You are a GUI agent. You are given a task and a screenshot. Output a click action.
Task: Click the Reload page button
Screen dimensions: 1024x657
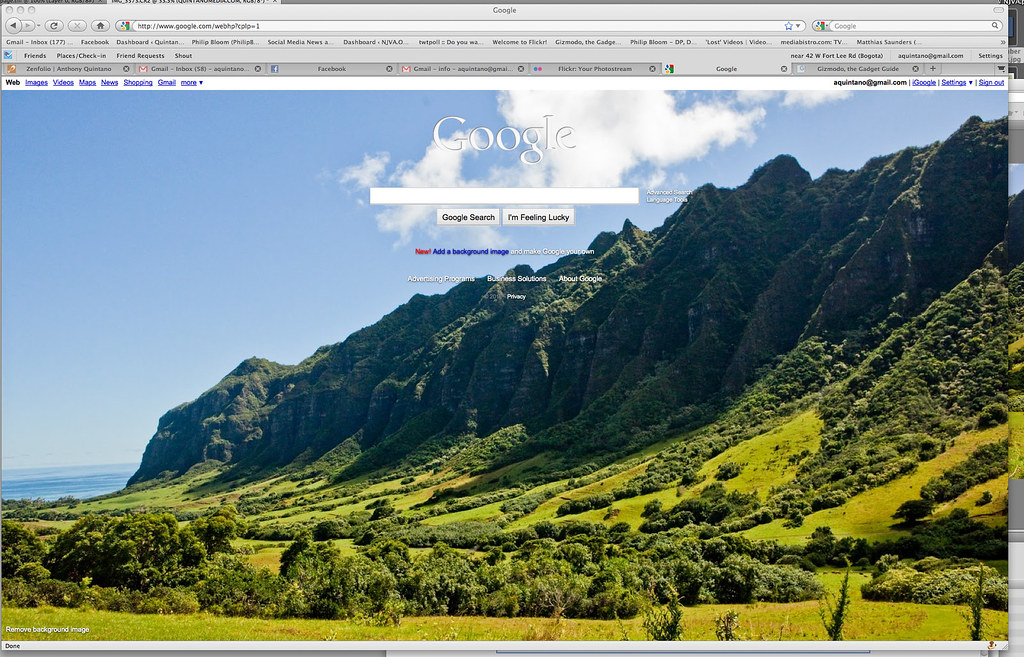pos(55,25)
